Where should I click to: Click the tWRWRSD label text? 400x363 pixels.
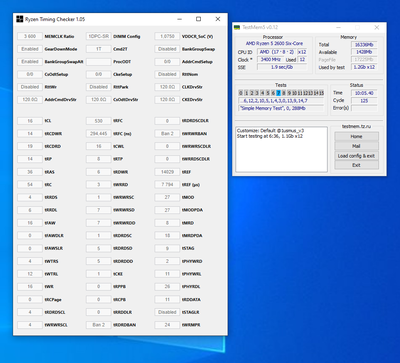click(124, 210)
